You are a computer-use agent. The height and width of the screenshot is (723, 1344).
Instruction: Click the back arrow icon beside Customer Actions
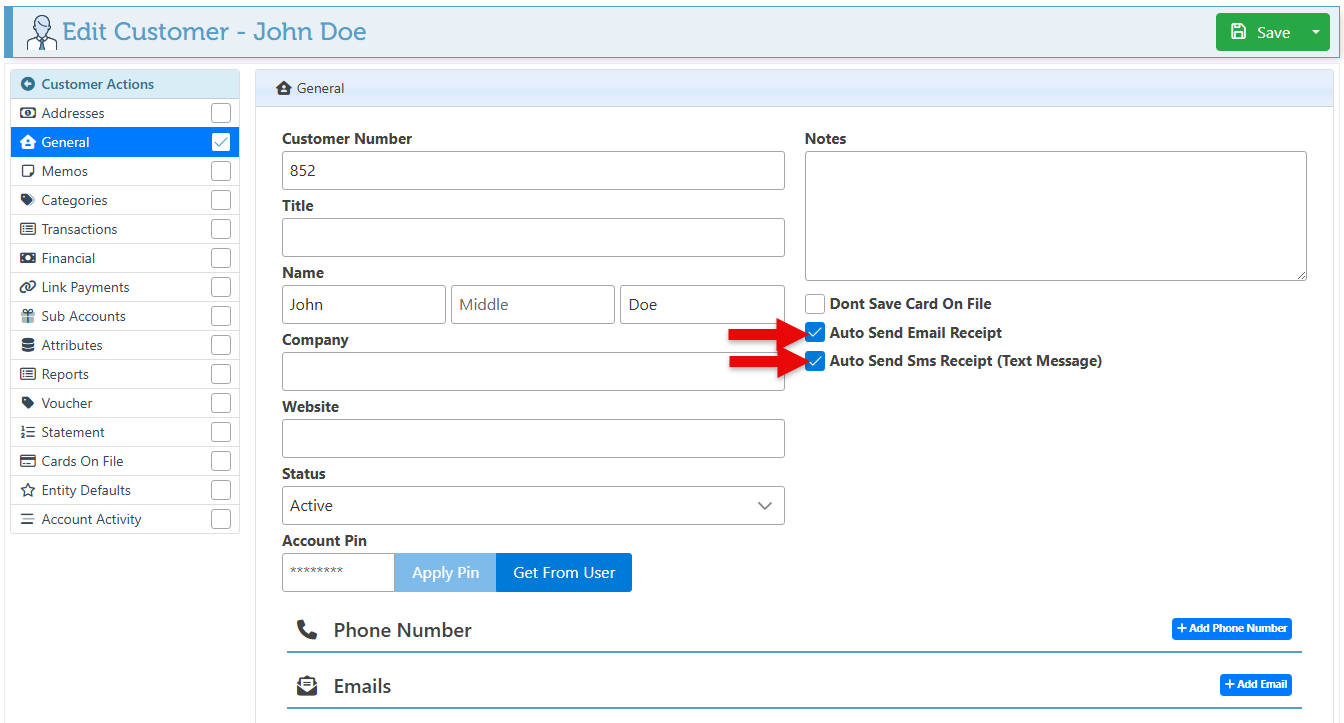tap(28, 85)
